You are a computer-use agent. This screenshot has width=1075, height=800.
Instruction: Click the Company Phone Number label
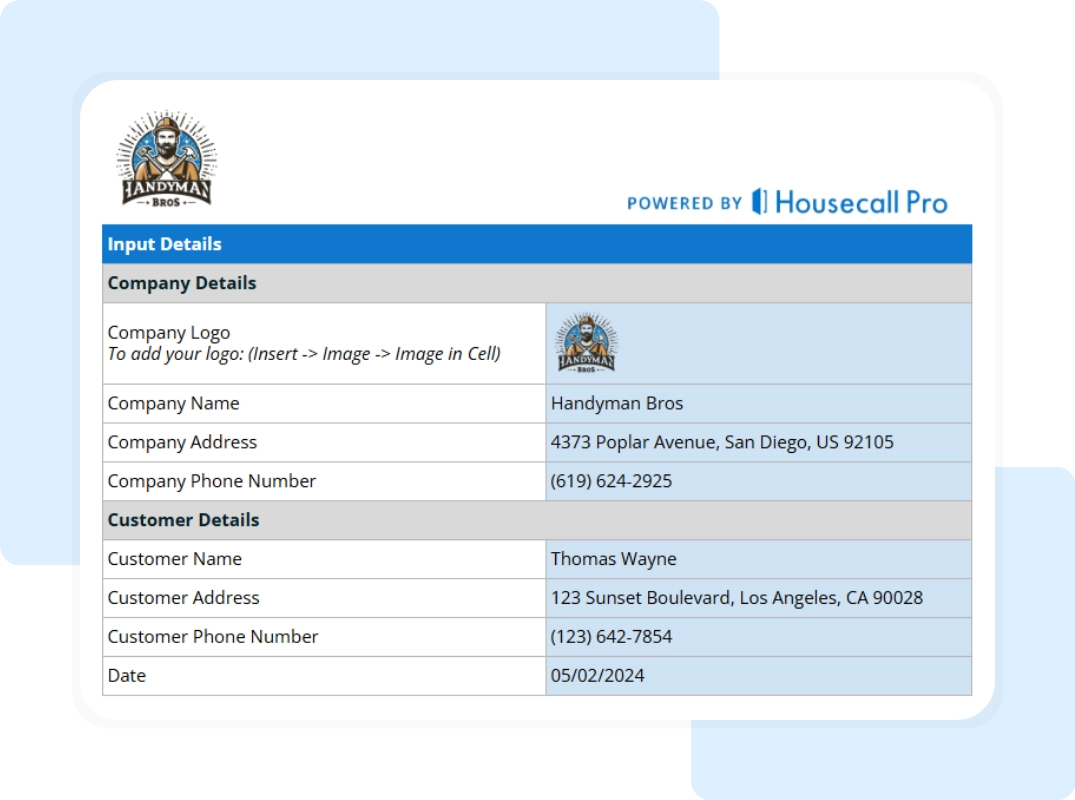(212, 481)
